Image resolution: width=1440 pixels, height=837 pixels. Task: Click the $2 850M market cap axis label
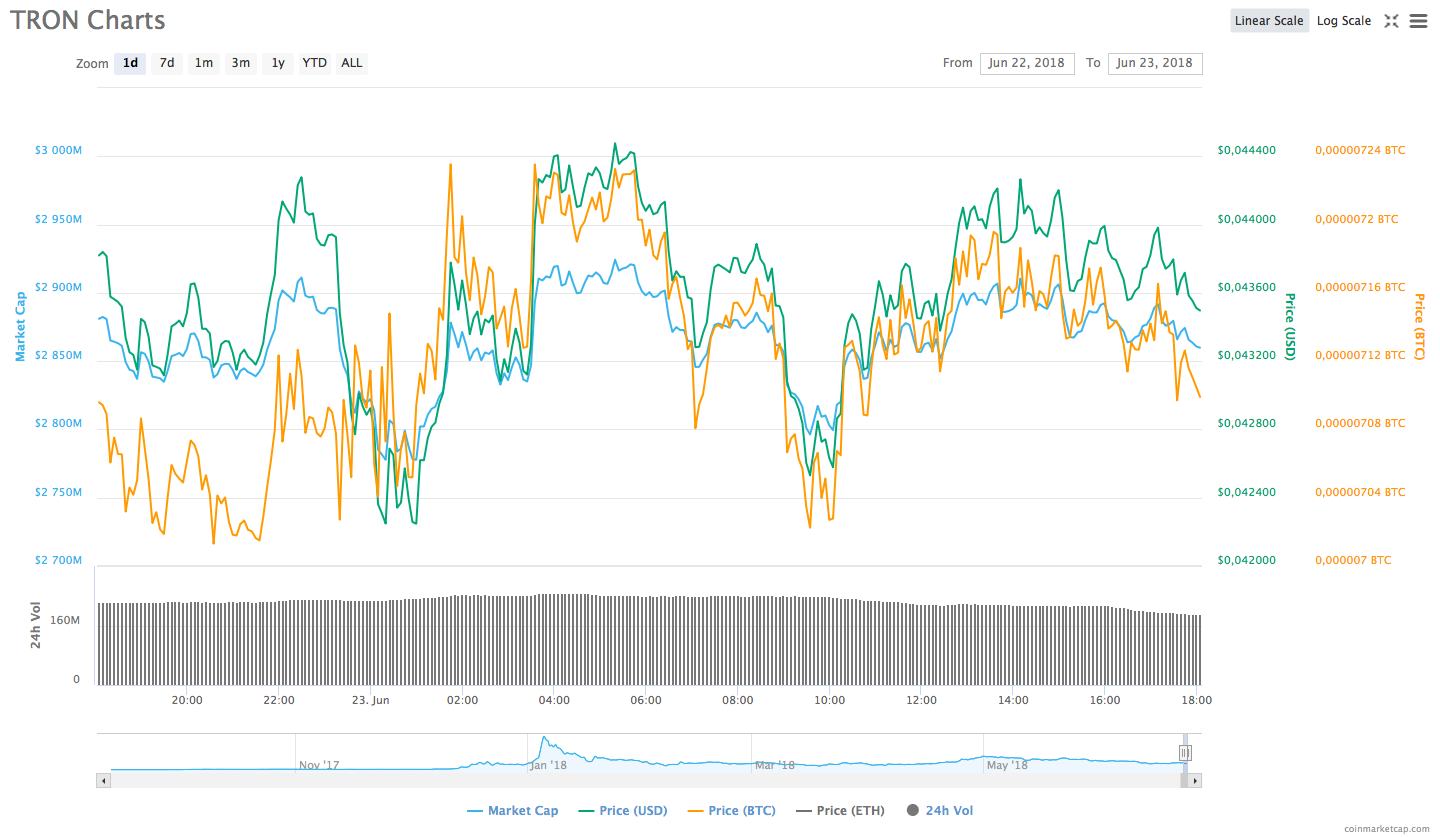(x=58, y=356)
